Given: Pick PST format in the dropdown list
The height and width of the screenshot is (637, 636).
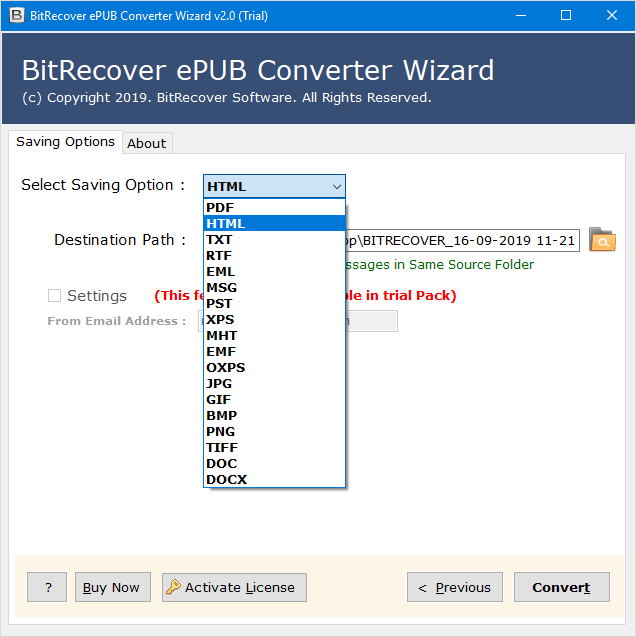Looking at the screenshot, I should pyautogui.click(x=274, y=303).
